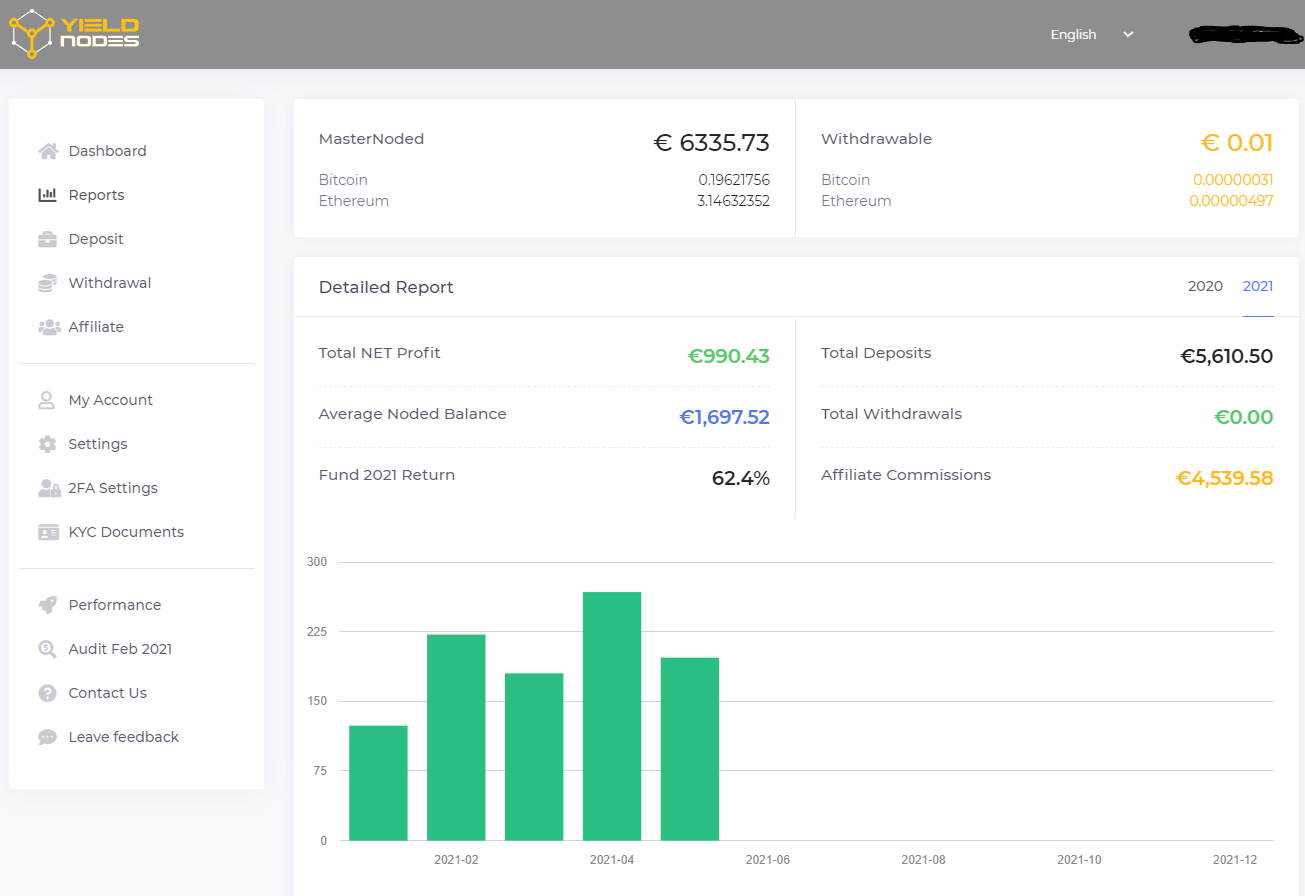Click the Dashboard home icon
Screen dimensions: 1305x896
click(x=48, y=151)
